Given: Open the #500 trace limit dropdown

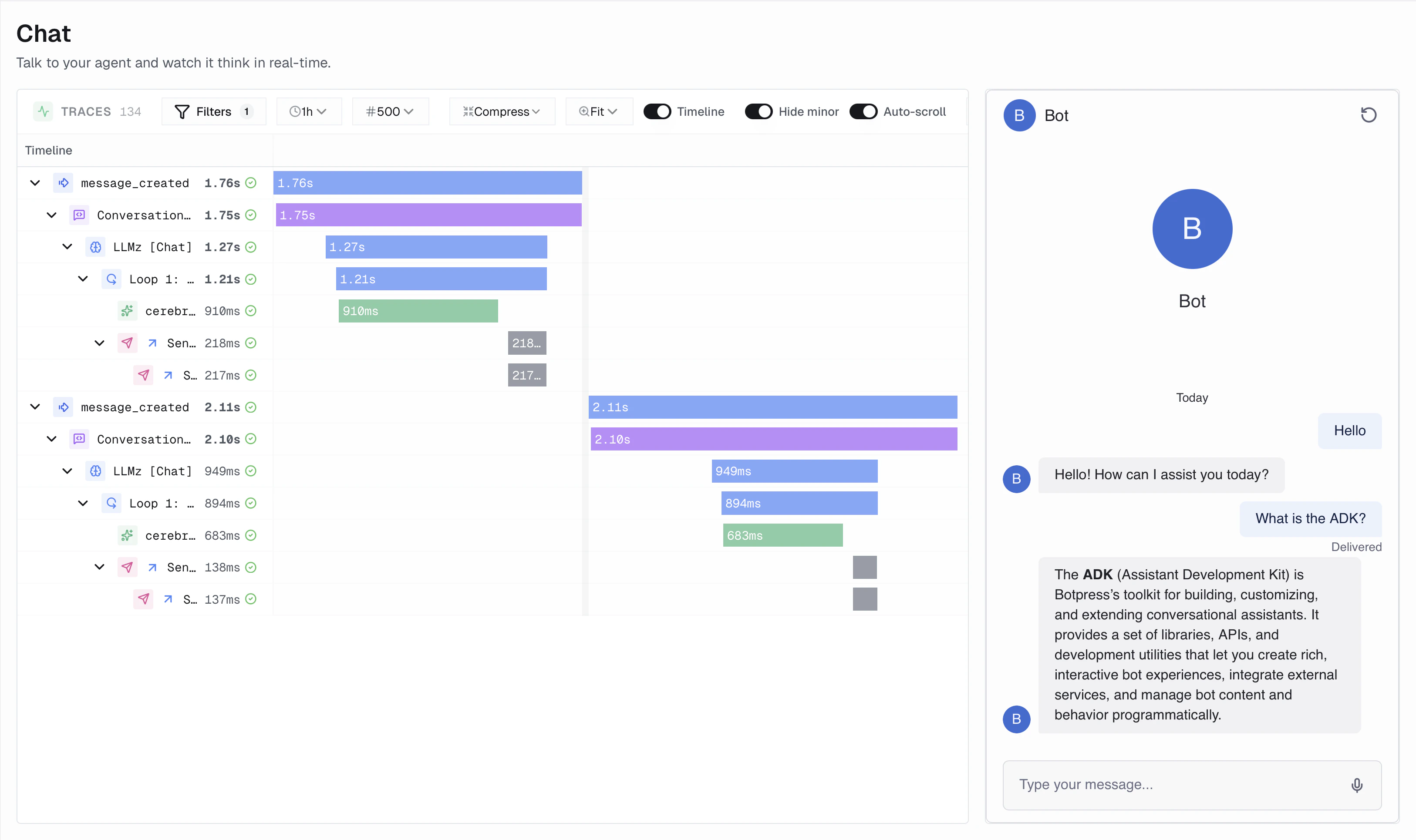Looking at the screenshot, I should (391, 111).
